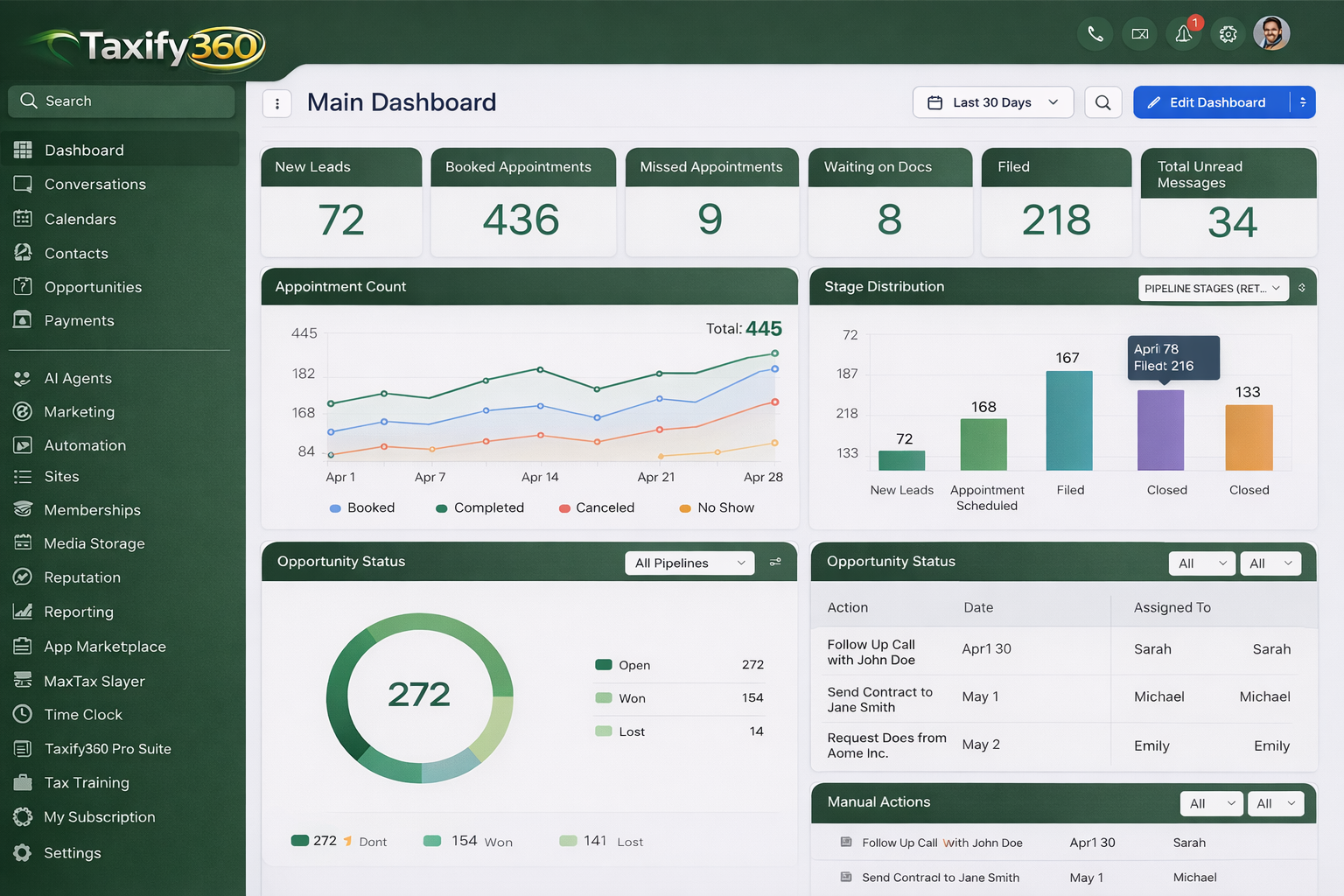Open the Pipeline Stages dropdown in Stage Distribution
This screenshot has height=896, width=1344.
tap(1213, 287)
